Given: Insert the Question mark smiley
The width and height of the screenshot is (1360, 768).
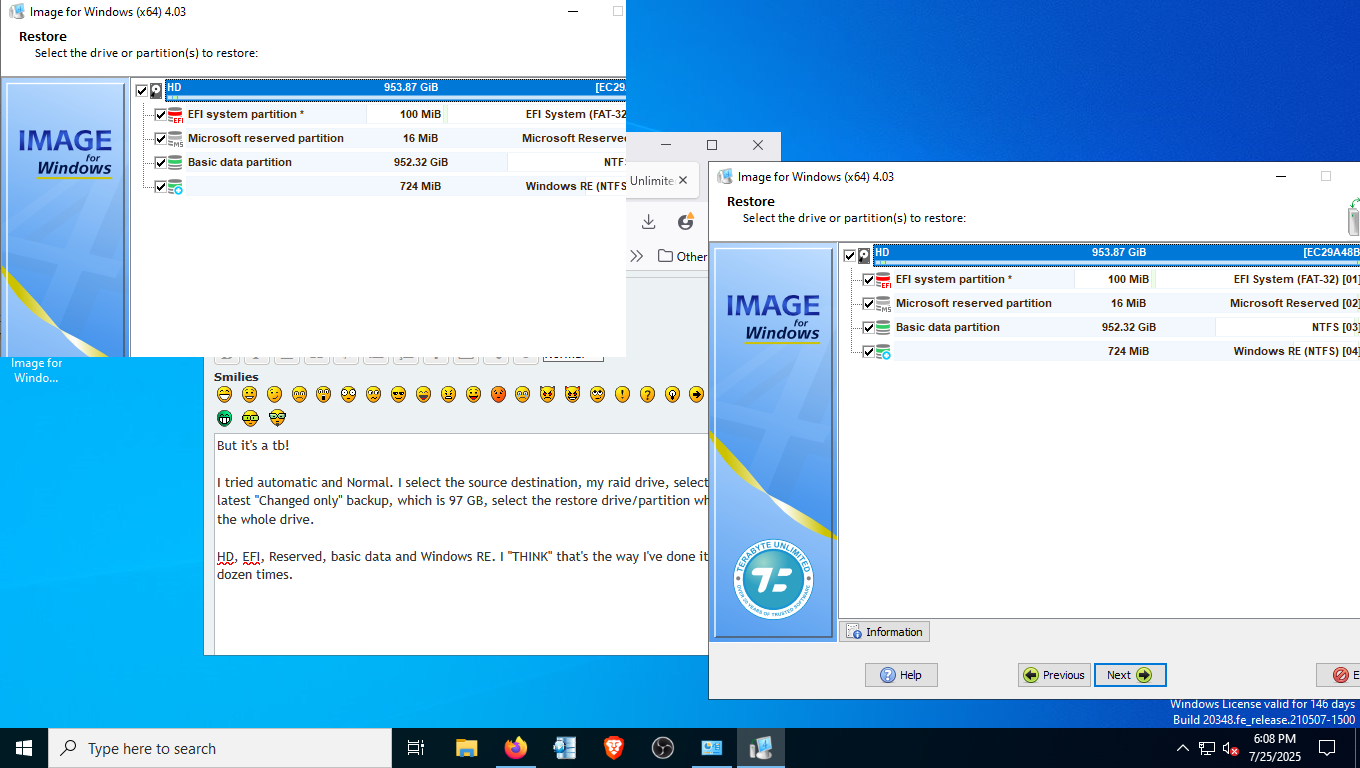Looking at the screenshot, I should (x=647, y=394).
